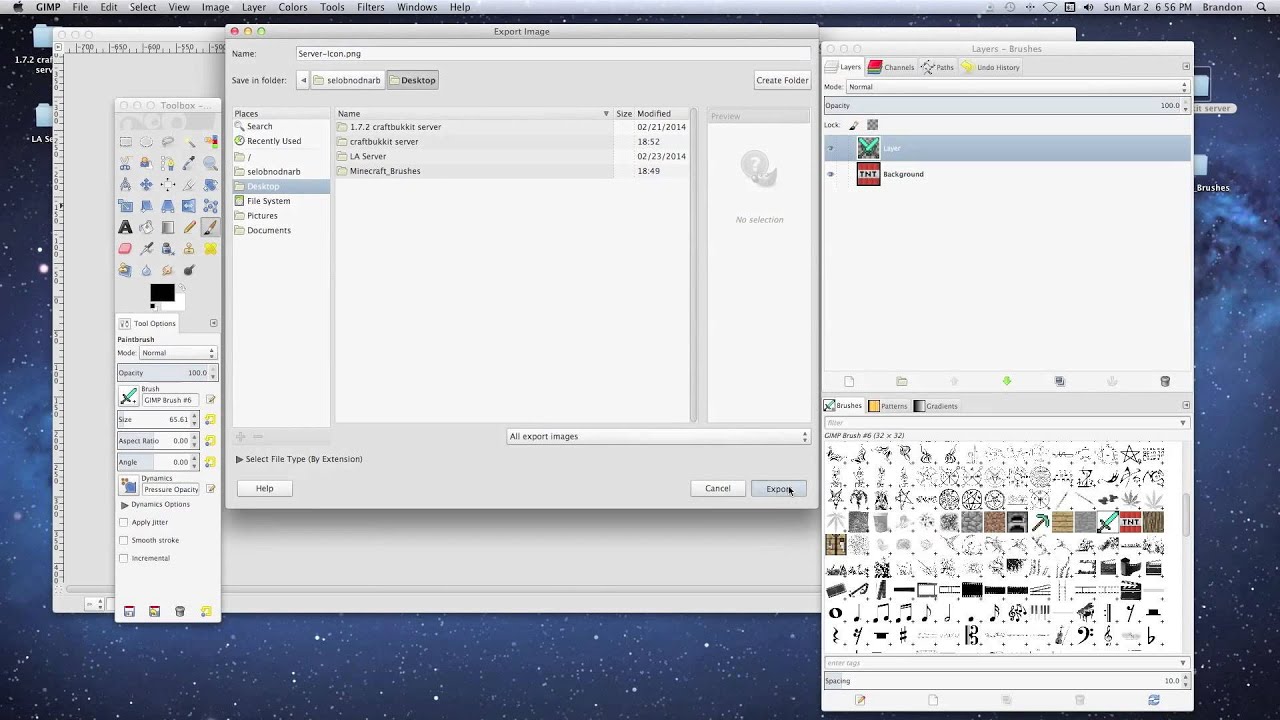Open the All export images filter dropdown

658,436
